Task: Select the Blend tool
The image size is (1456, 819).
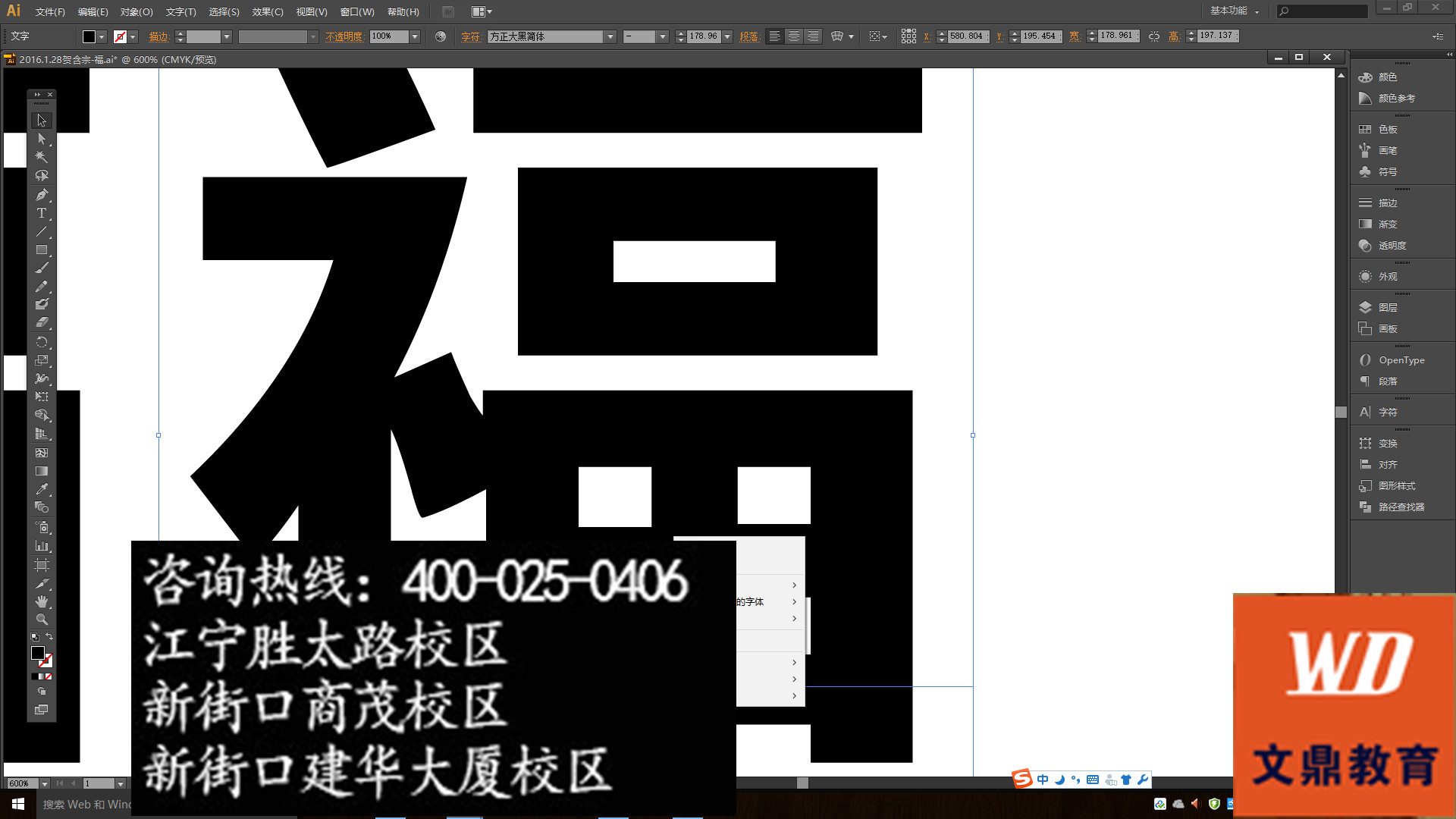Action: (42, 507)
